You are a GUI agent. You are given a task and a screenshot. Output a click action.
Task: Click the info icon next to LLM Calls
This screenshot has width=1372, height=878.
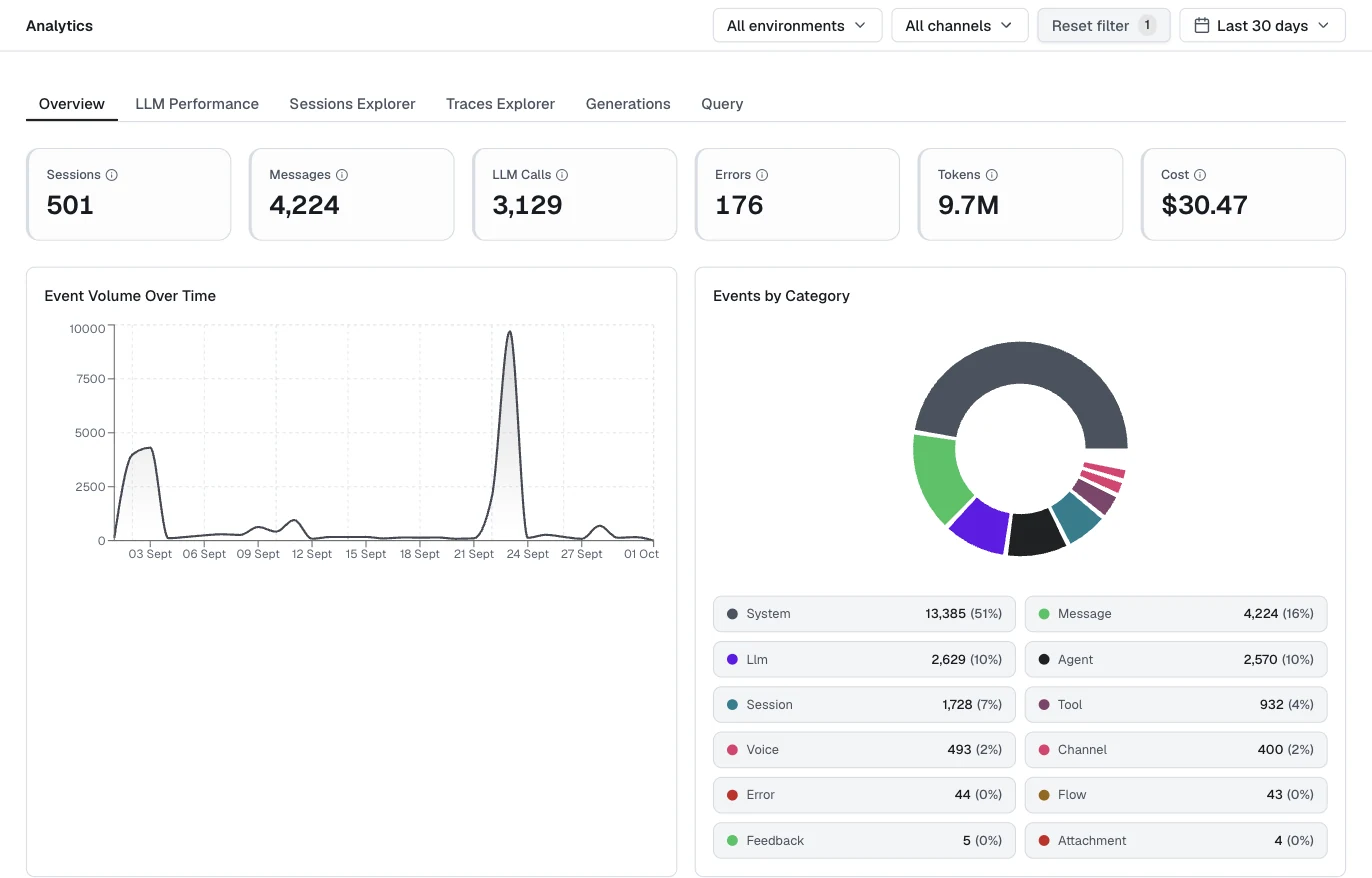pos(562,175)
